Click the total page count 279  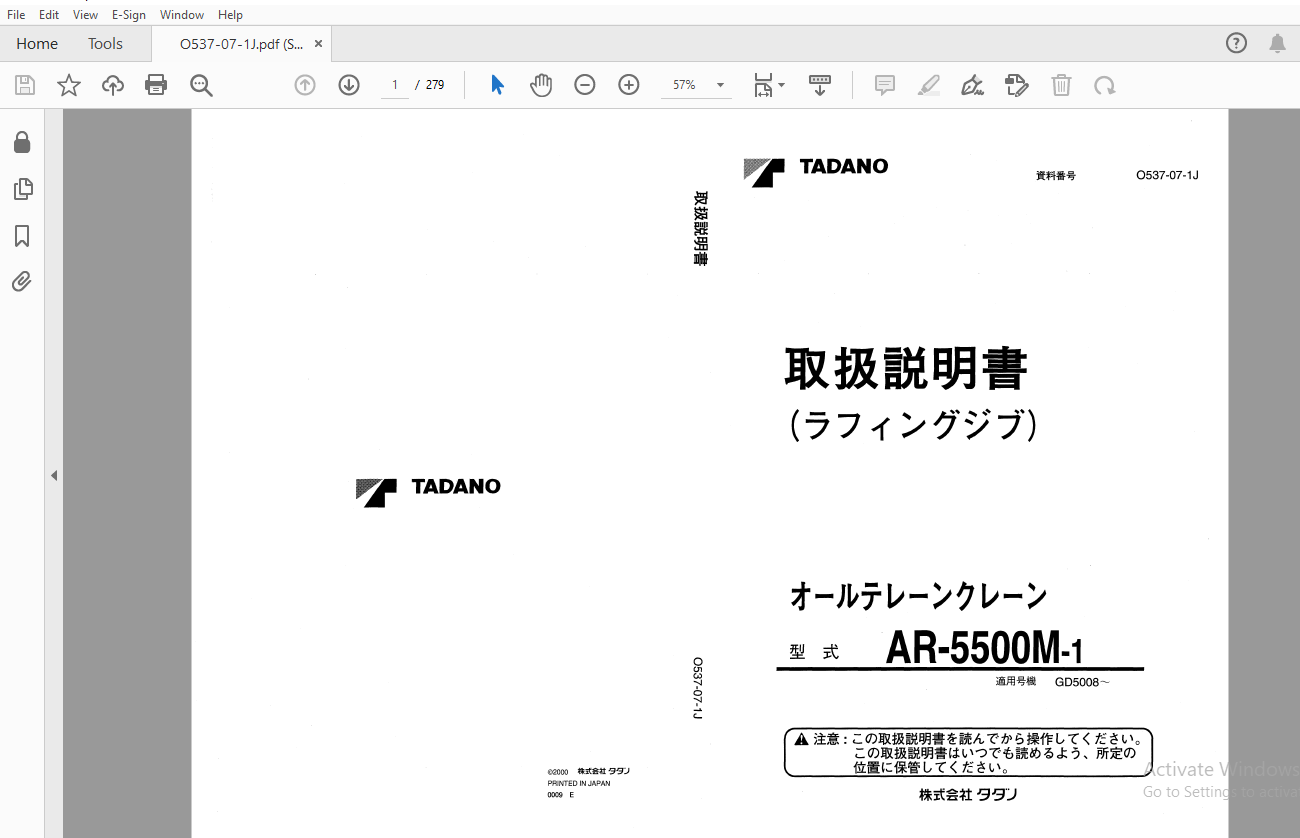[x=435, y=85]
